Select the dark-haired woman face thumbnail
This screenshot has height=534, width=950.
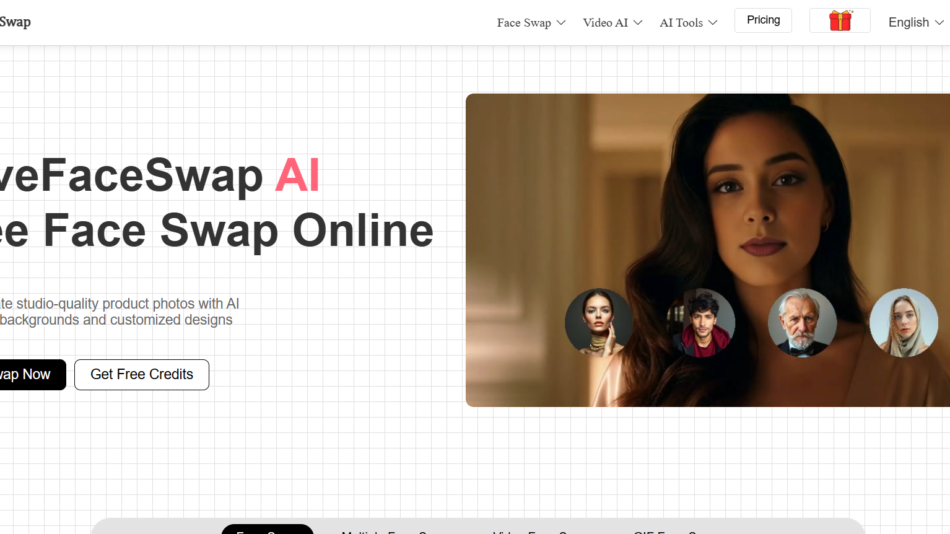599,323
